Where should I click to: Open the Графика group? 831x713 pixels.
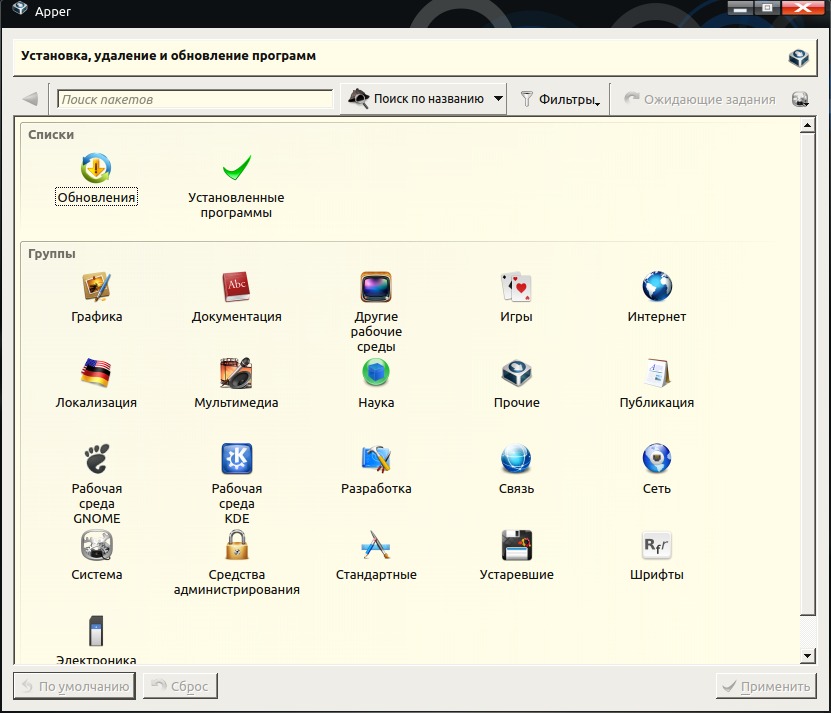pyautogui.click(x=96, y=297)
